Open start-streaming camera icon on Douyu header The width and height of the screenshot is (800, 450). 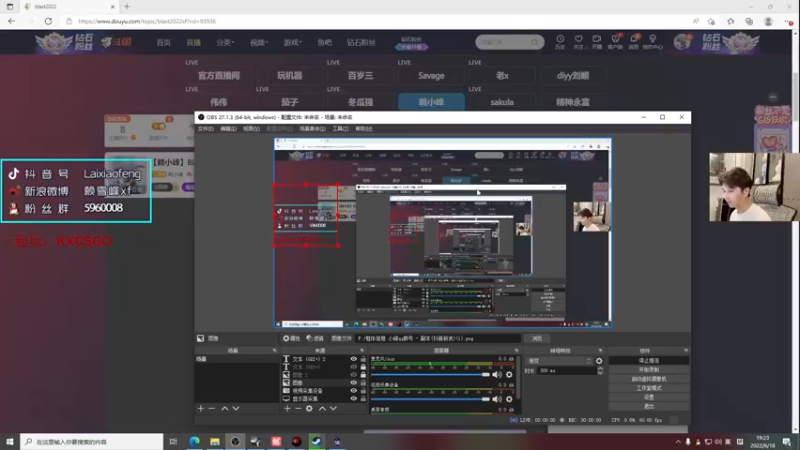596,42
